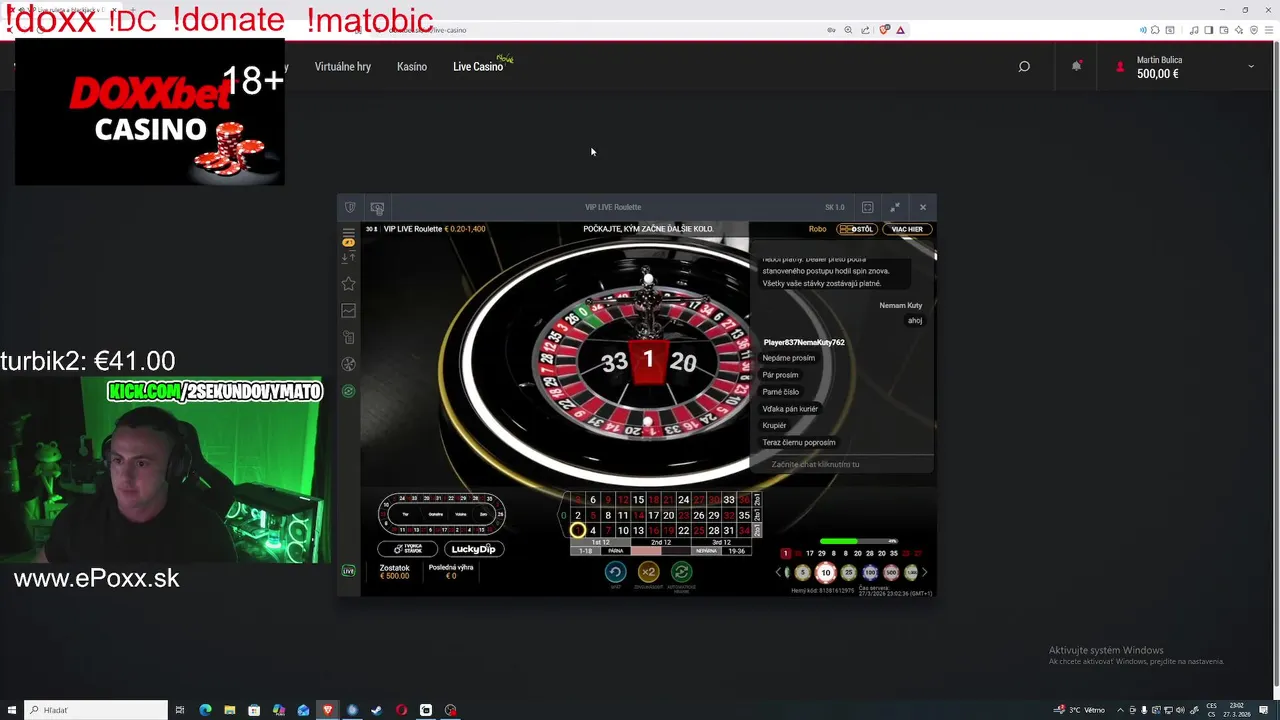Place a chip on number 35
Image resolution: width=1280 pixels, height=720 pixels.
[744, 515]
